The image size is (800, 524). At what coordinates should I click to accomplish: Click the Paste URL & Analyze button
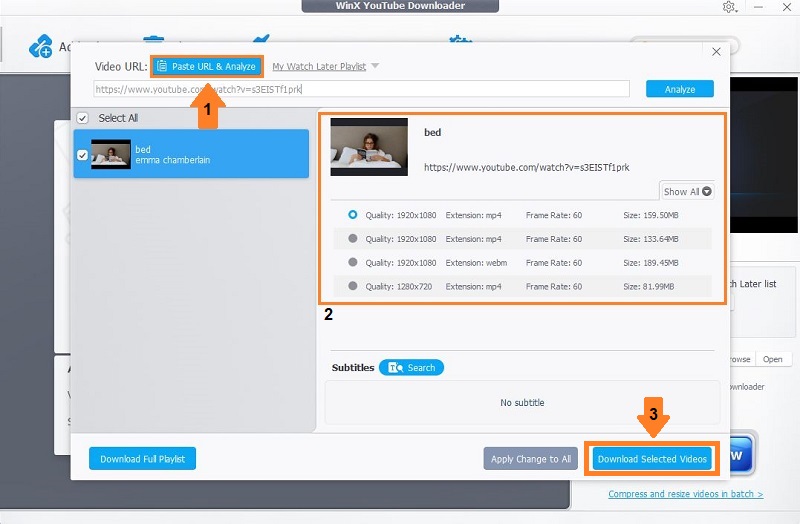click(207, 67)
